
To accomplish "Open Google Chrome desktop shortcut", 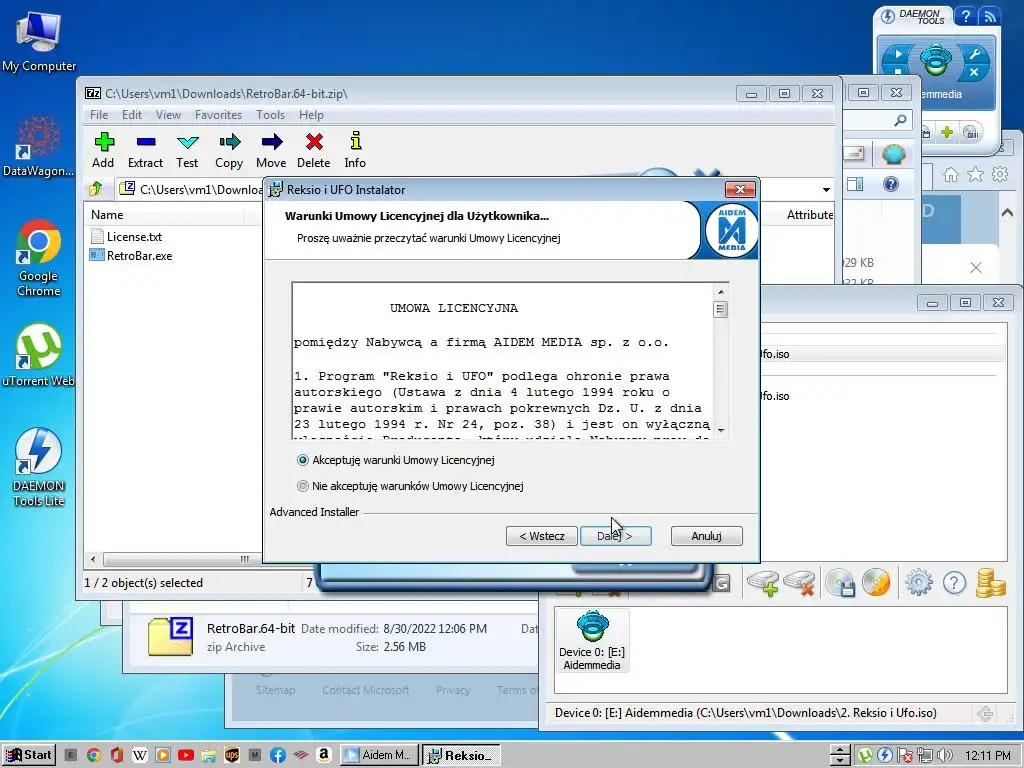I will click(x=39, y=258).
